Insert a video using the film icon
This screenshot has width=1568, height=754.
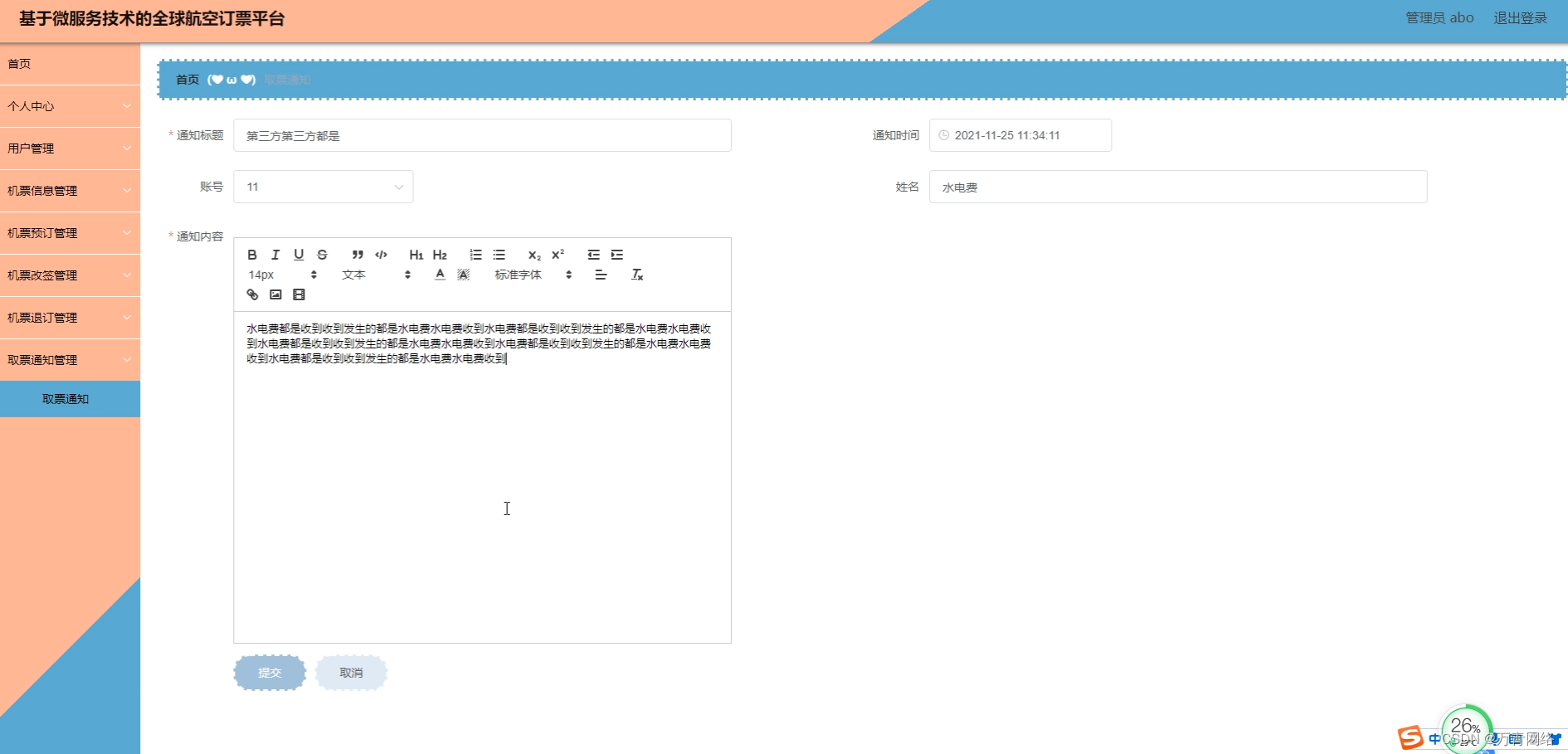(299, 294)
